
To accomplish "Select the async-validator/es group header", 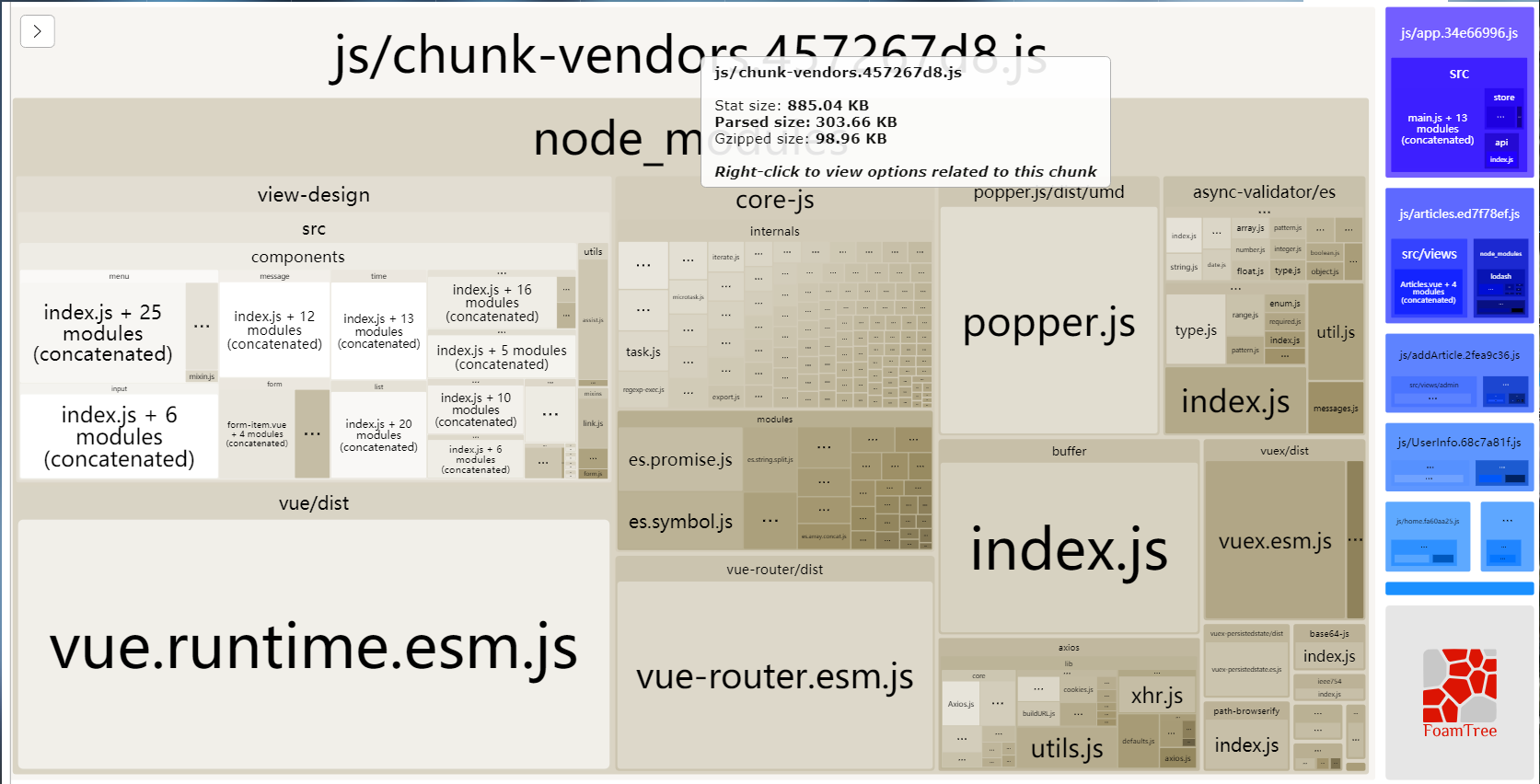I will [1264, 192].
